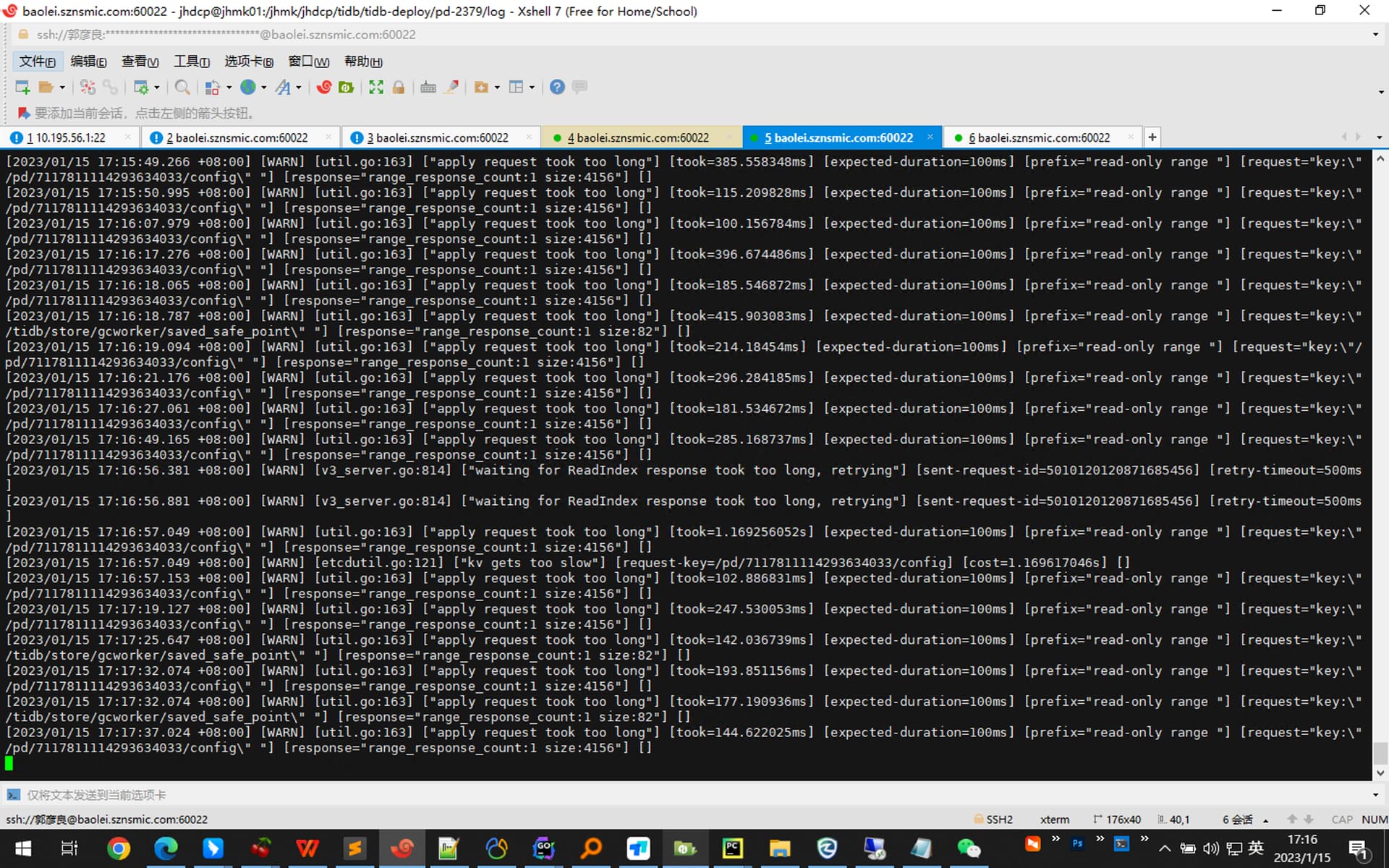Open the 工具 menu
Viewport: 1389px width, 868px height.
click(x=191, y=61)
